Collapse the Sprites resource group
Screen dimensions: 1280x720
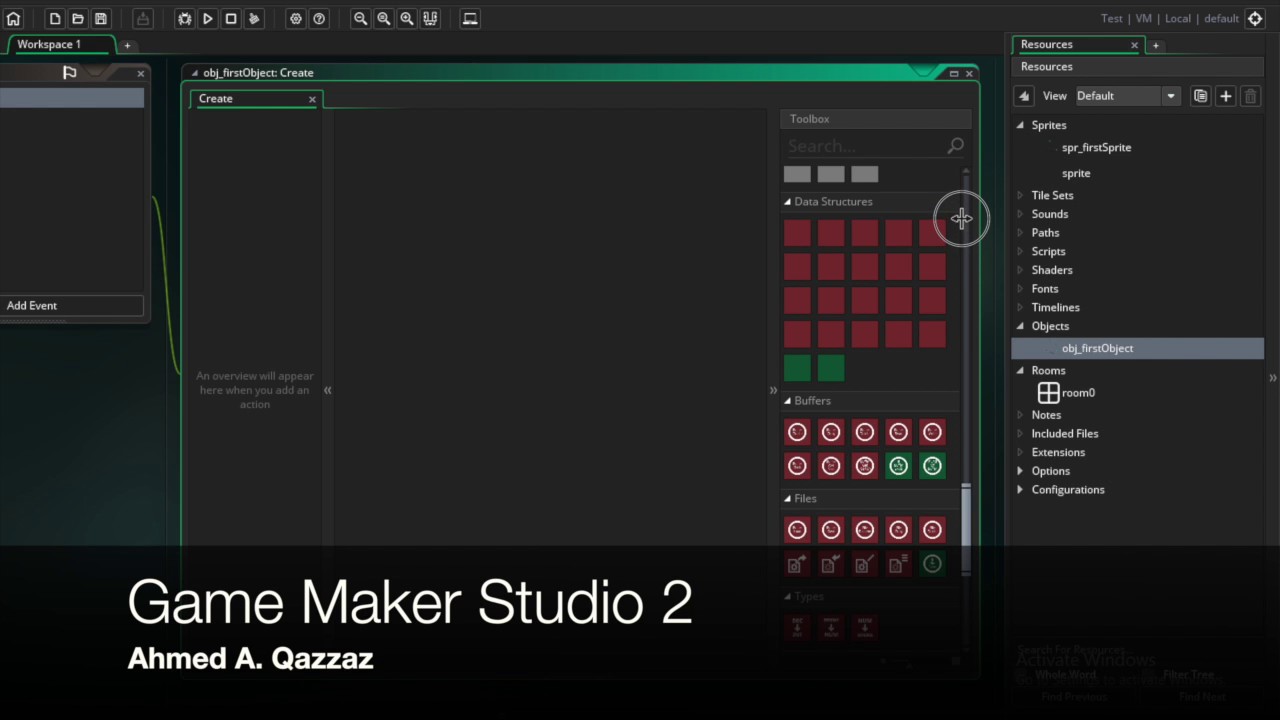point(1020,125)
